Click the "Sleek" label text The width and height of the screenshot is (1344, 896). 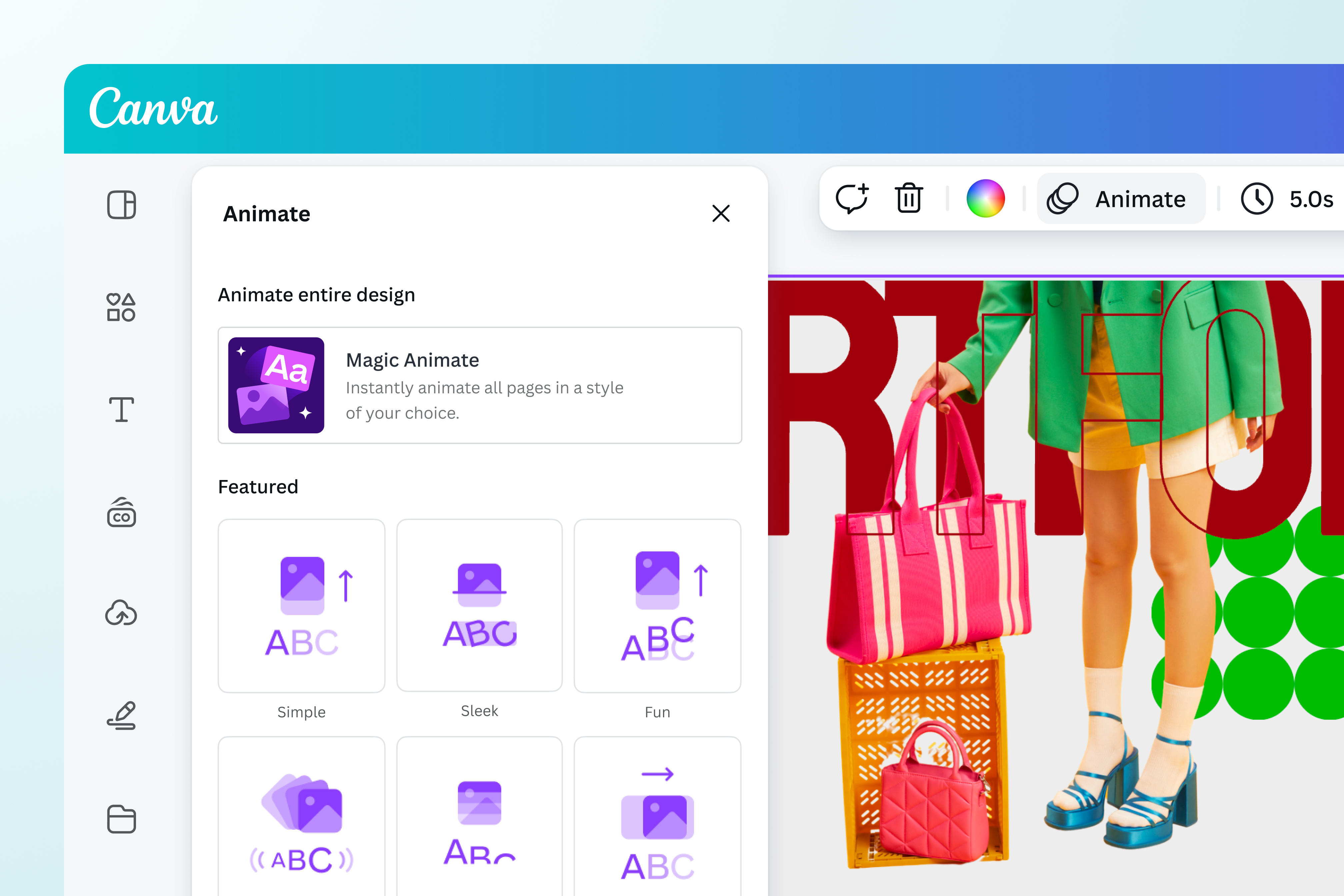click(479, 711)
